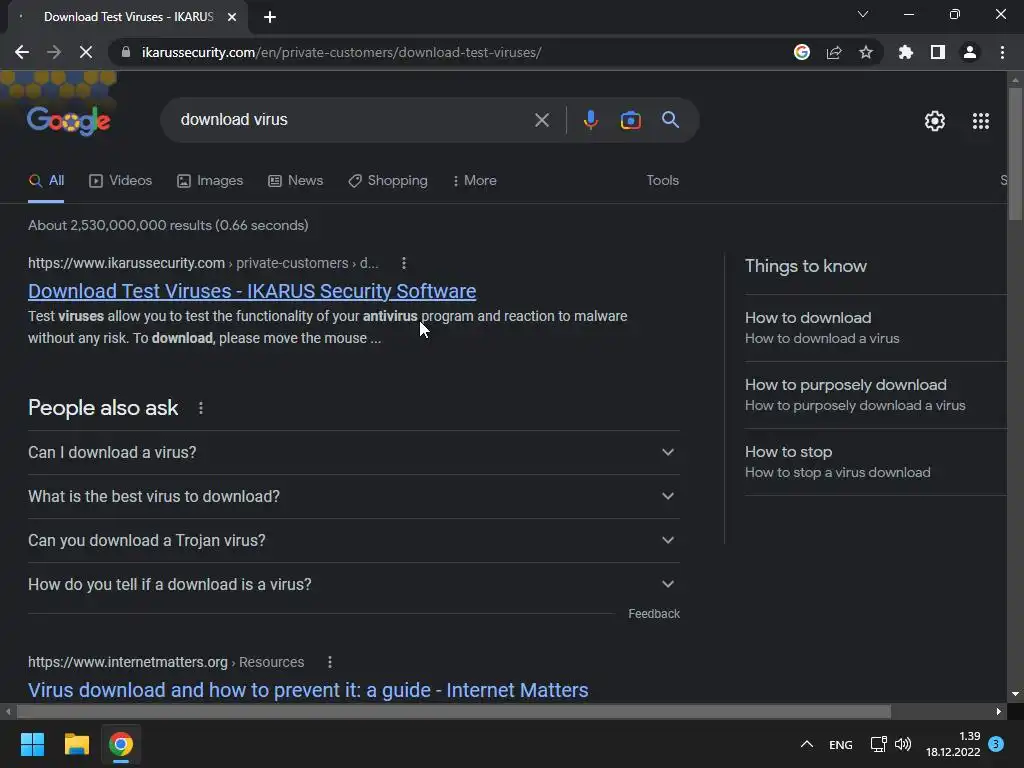The image size is (1024, 768).
Task: Open How to stop a virus download
Action: point(875,462)
